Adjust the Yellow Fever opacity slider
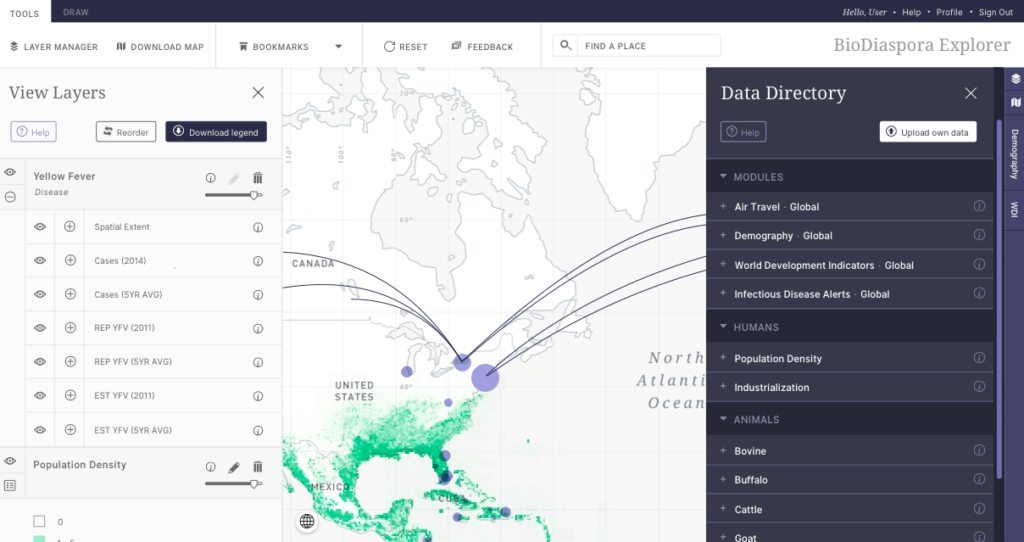1024x542 pixels. (x=254, y=195)
